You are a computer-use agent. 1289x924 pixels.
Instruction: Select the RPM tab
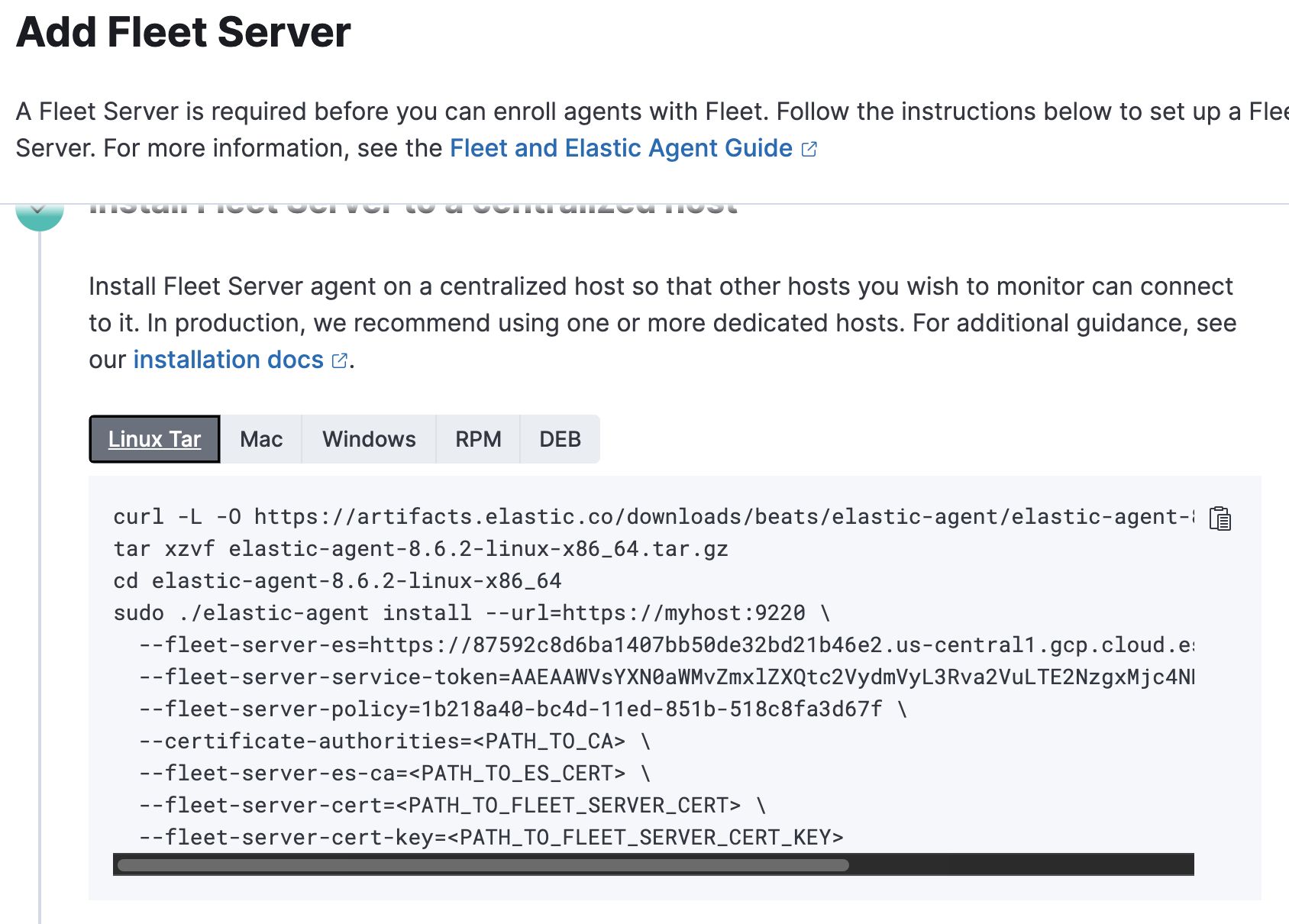pyautogui.click(x=477, y=439)
